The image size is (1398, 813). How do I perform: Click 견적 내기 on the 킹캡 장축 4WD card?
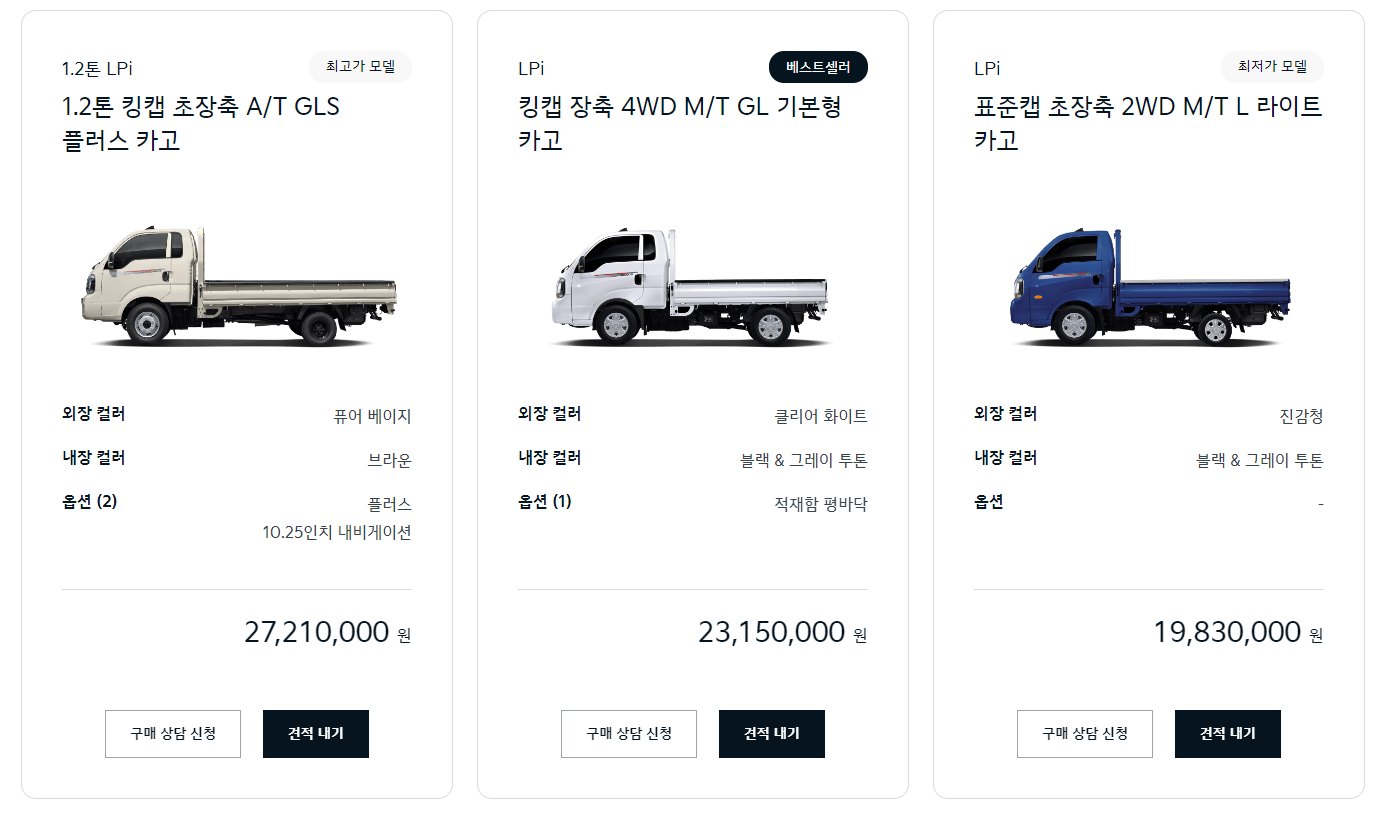click(772, 733)
